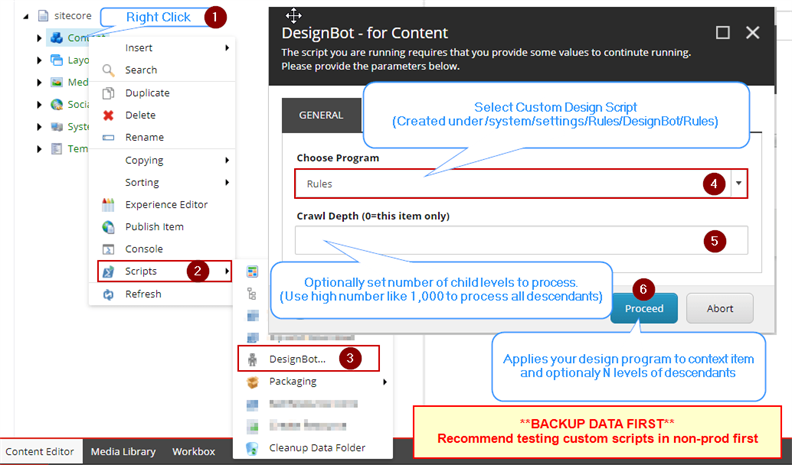Open the Workbox tab
Screen dimensions: 792x465
point(193,452)
